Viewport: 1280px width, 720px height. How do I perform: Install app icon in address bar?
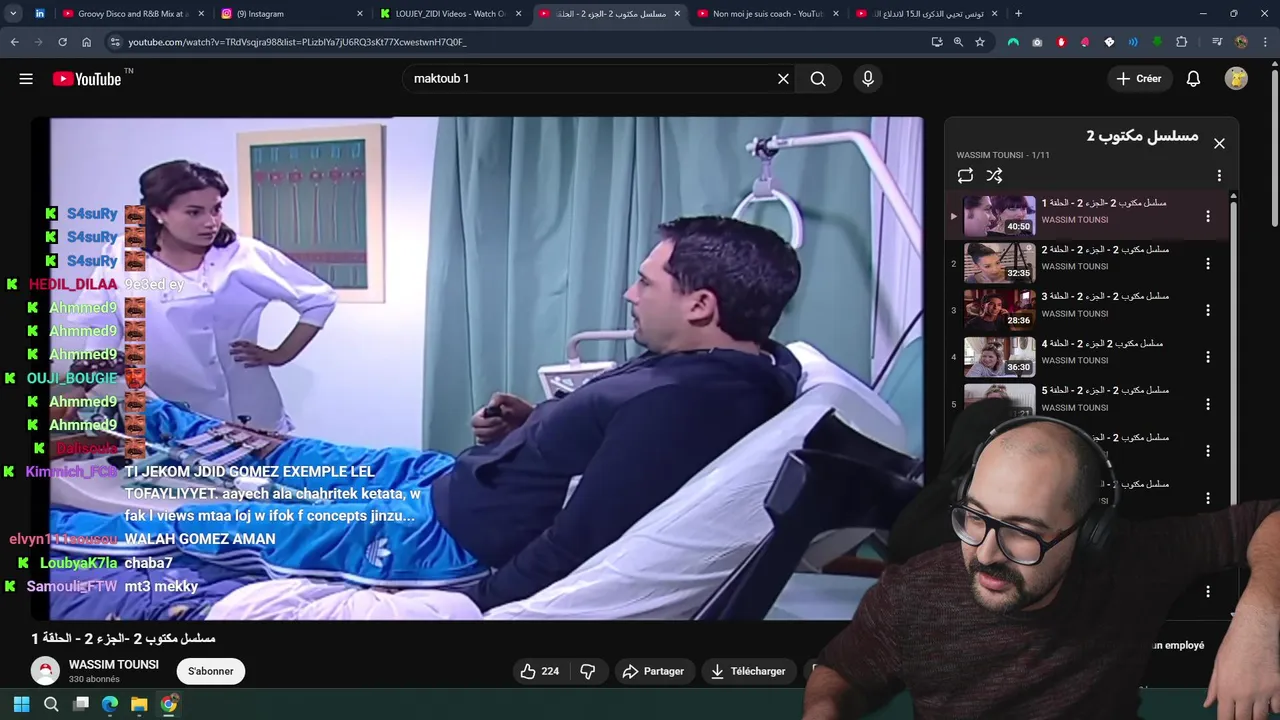pos(937,42)
